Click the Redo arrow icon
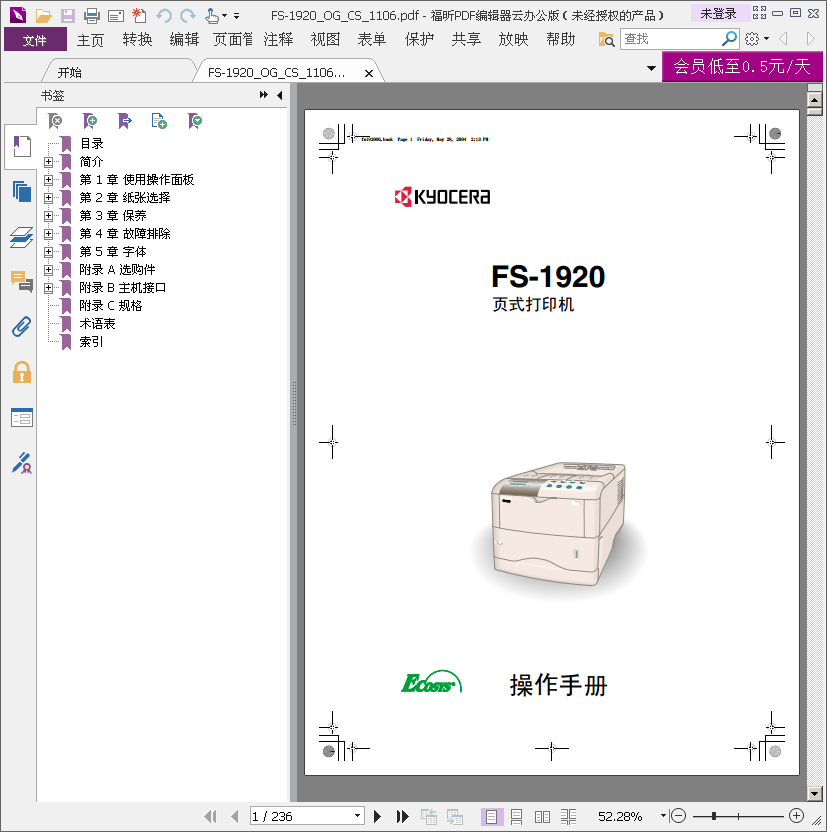 coord(188,16)
